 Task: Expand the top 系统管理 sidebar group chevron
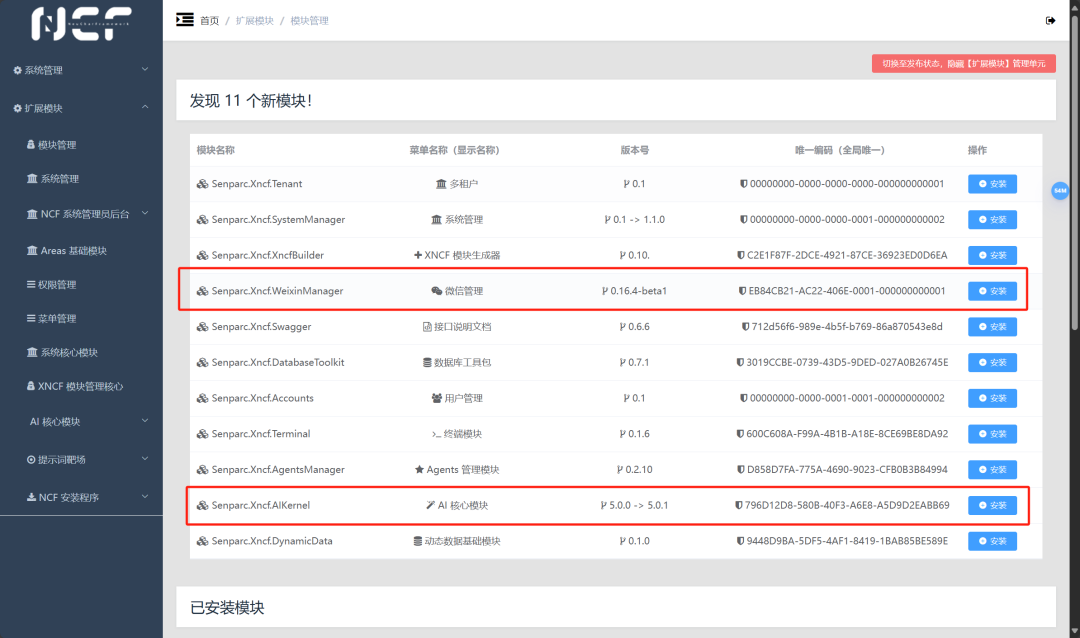[145, 70]
